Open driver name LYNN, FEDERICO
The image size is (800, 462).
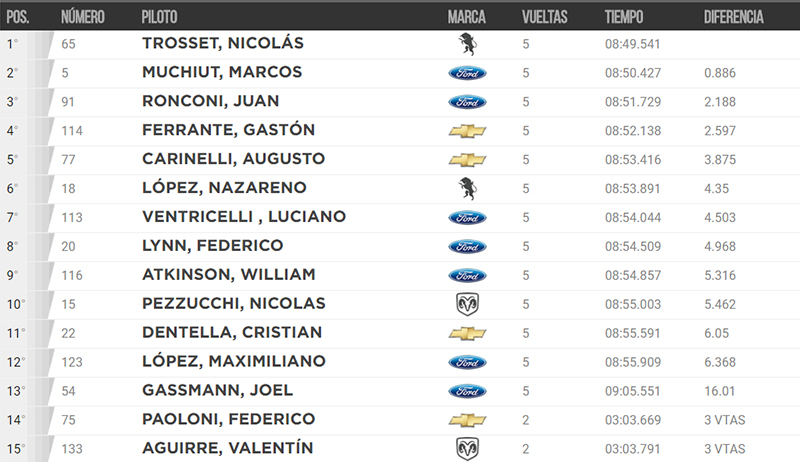tap(212, 245)
